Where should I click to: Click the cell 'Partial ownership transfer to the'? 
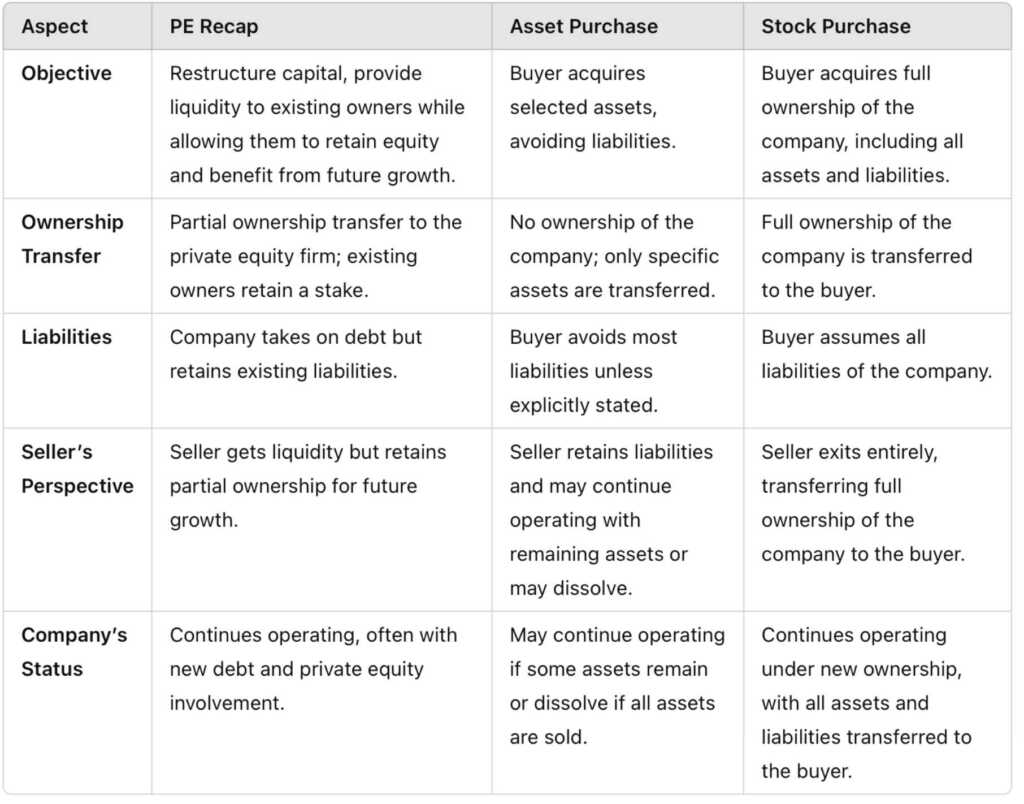point(315,256)
